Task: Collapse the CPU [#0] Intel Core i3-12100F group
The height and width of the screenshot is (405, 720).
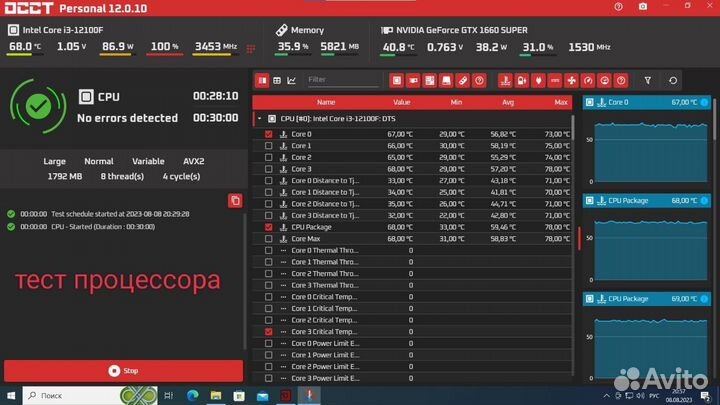Action: [x=259, y=118]
